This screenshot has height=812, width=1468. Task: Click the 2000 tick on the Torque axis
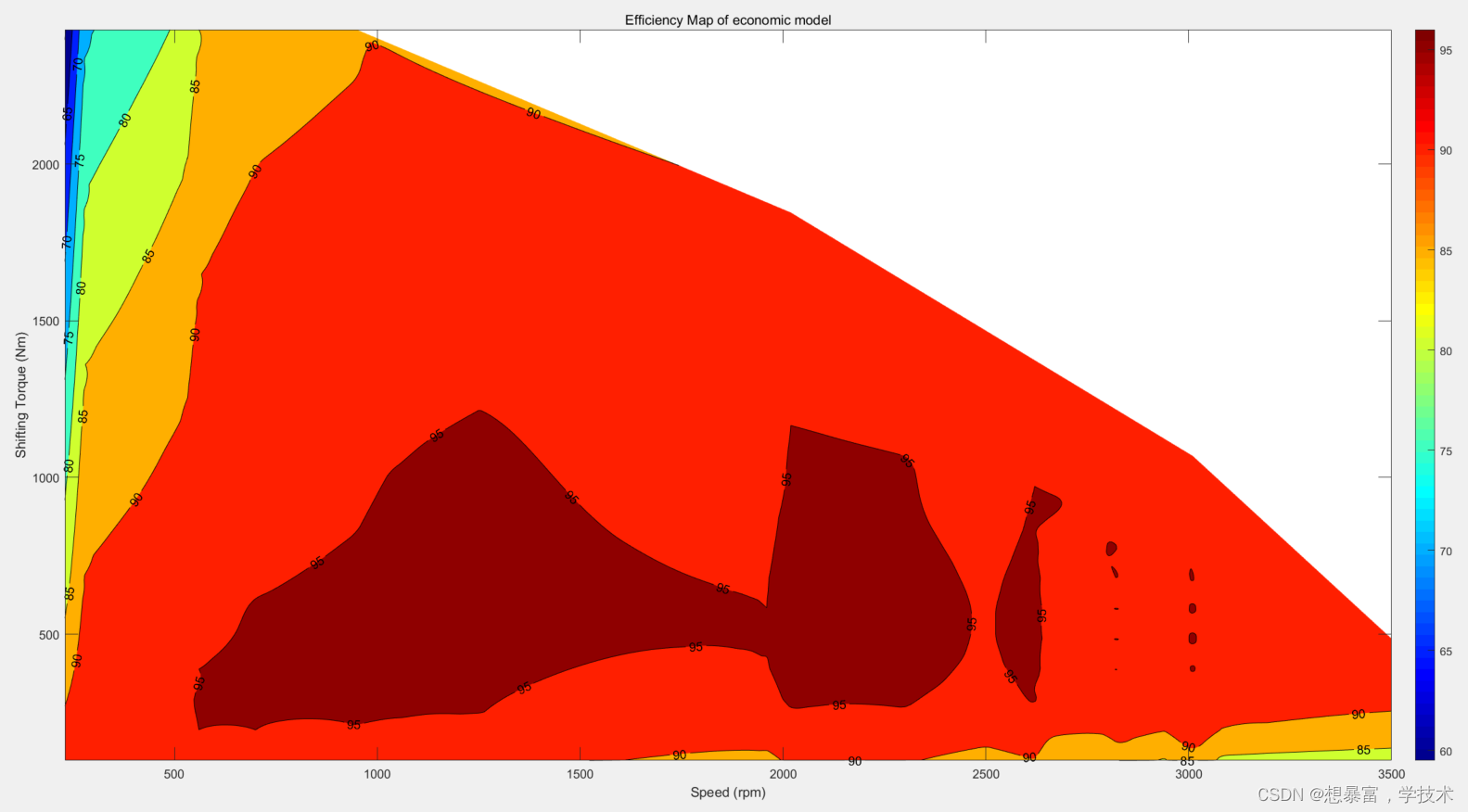click(46, 165)
